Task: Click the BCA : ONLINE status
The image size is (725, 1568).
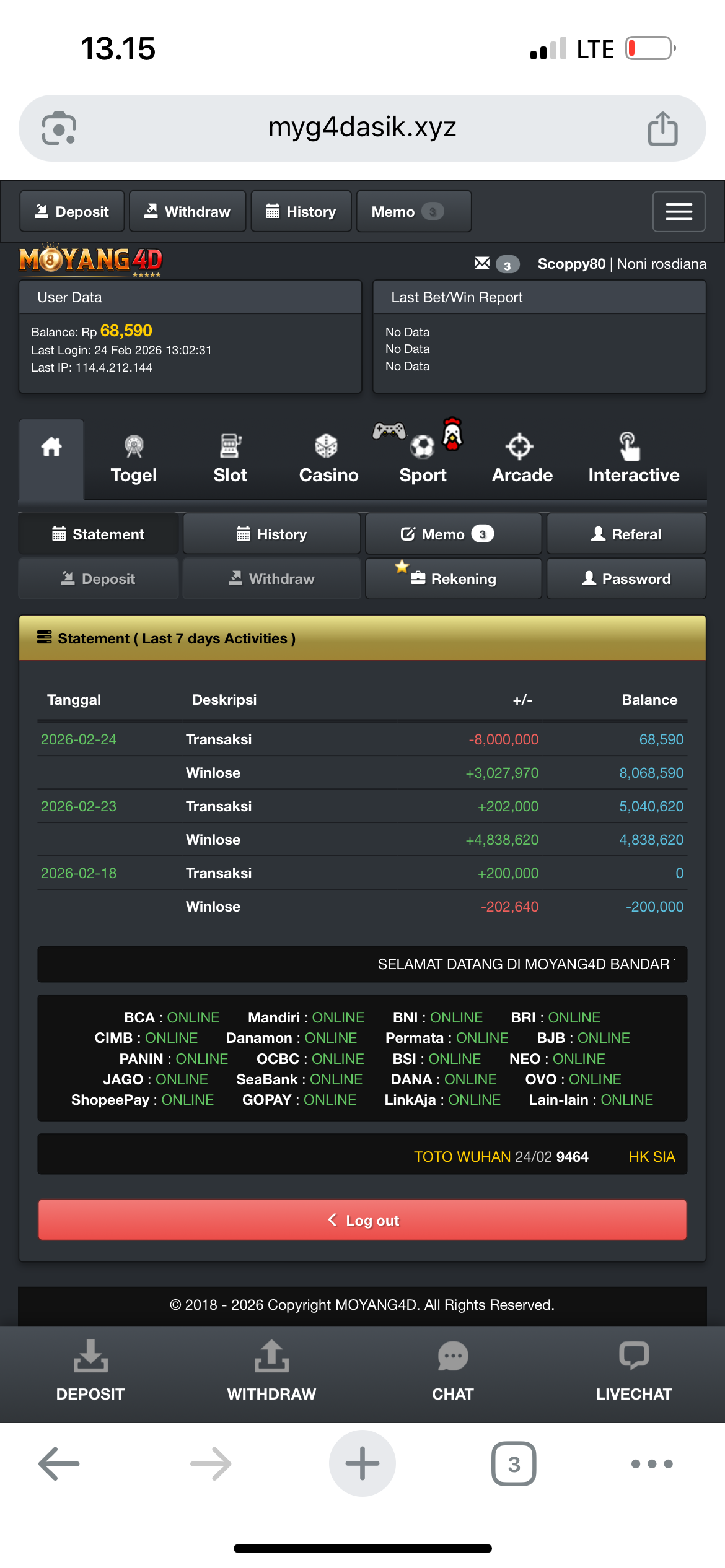Action: [x=172, y=1017]
